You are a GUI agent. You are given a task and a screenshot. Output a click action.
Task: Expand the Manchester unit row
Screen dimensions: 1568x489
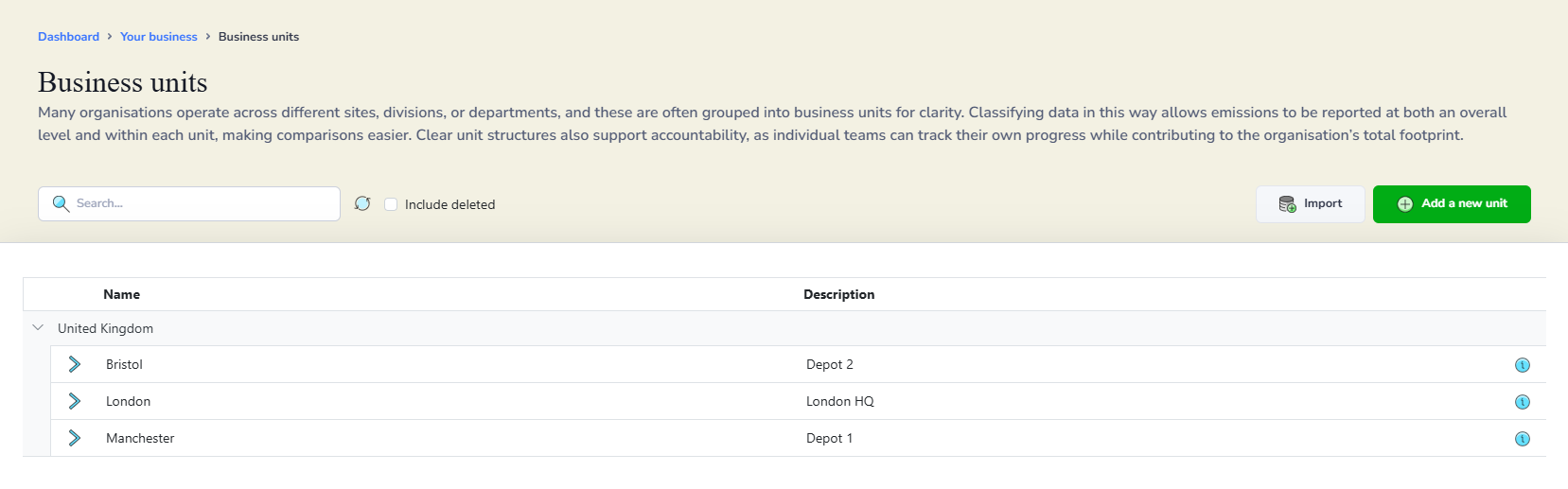point(75,438)
